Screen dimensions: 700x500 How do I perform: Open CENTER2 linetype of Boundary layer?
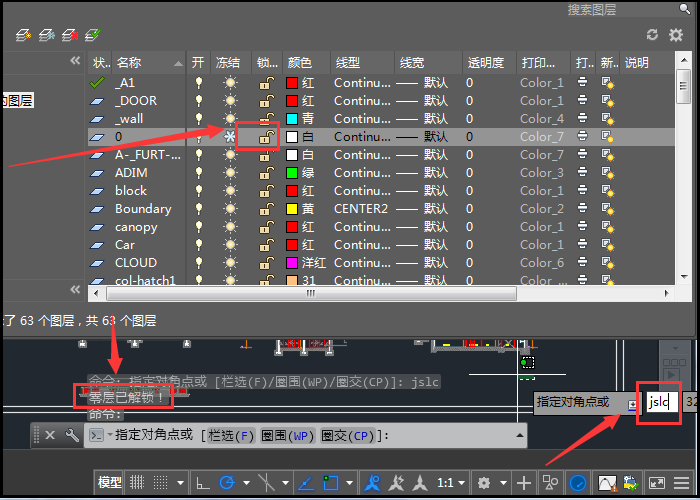(361, 208)
